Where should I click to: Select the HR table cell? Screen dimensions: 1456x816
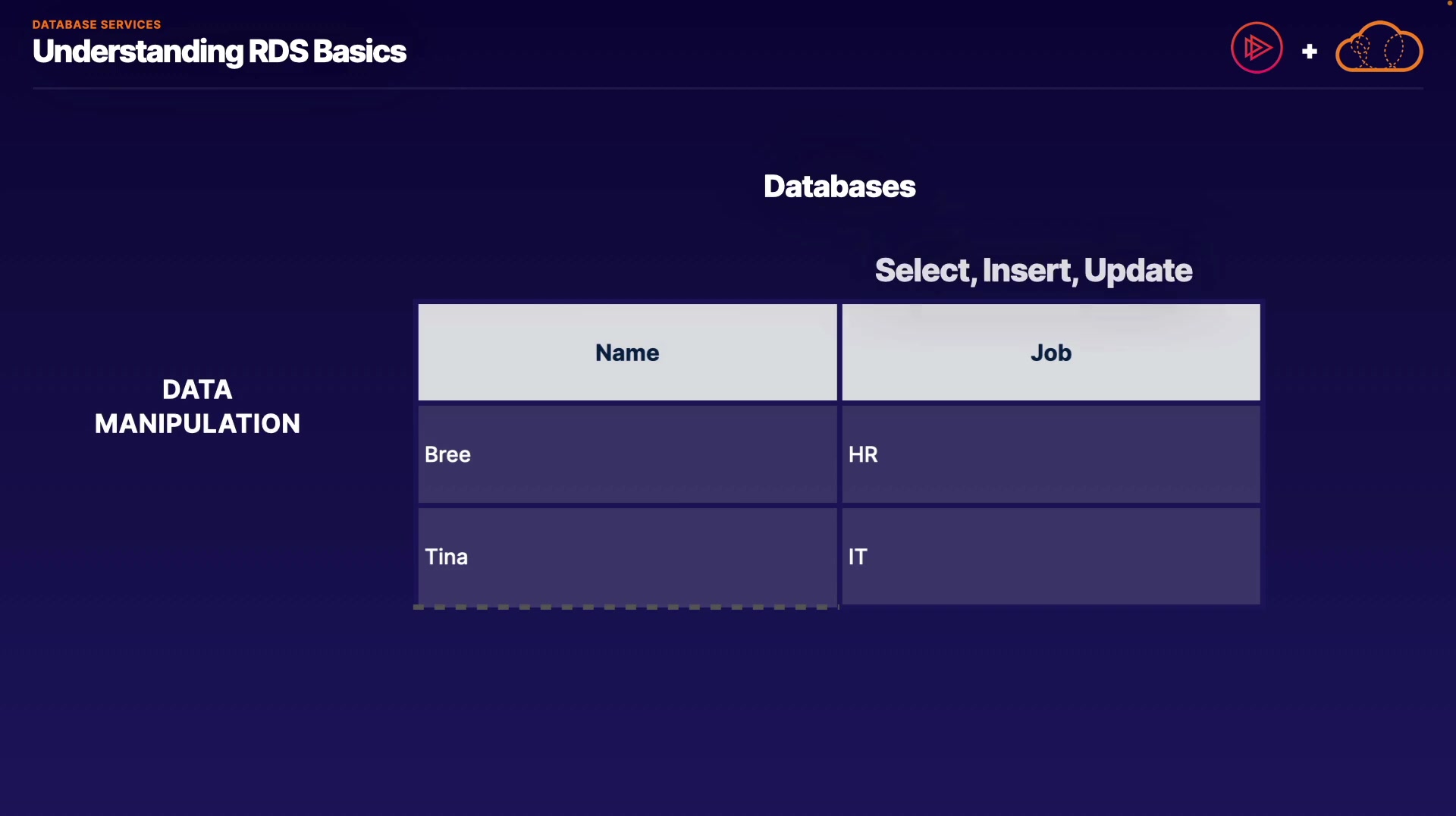(1051, 454)
